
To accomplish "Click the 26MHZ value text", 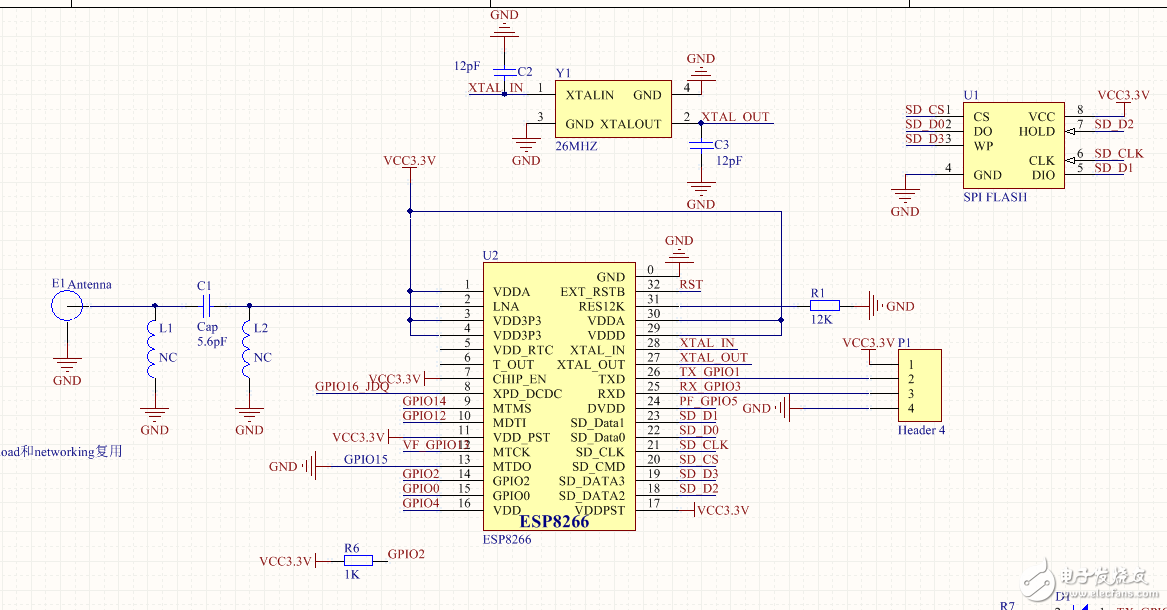I will tap(576, 147).
